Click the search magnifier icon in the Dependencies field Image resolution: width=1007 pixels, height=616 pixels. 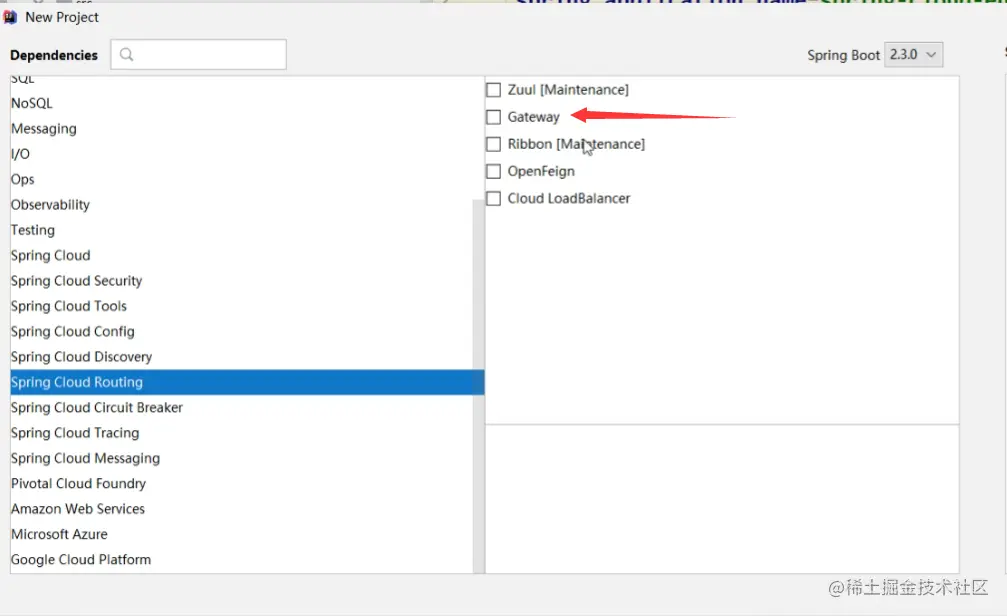tap(127, 55)
